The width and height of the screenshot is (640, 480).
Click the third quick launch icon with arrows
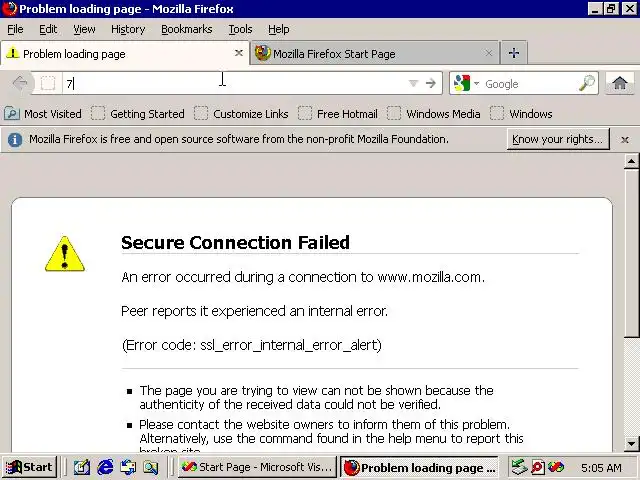(128, 467)
